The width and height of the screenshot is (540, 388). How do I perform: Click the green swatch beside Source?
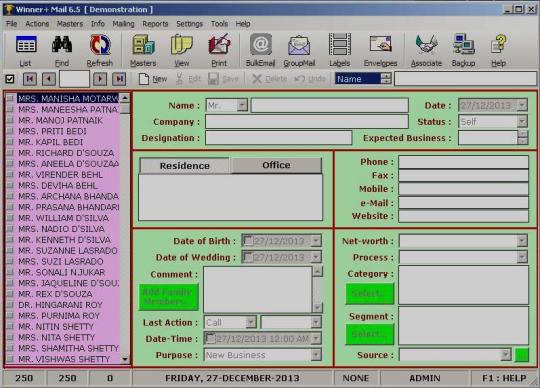tap(522, 355)
